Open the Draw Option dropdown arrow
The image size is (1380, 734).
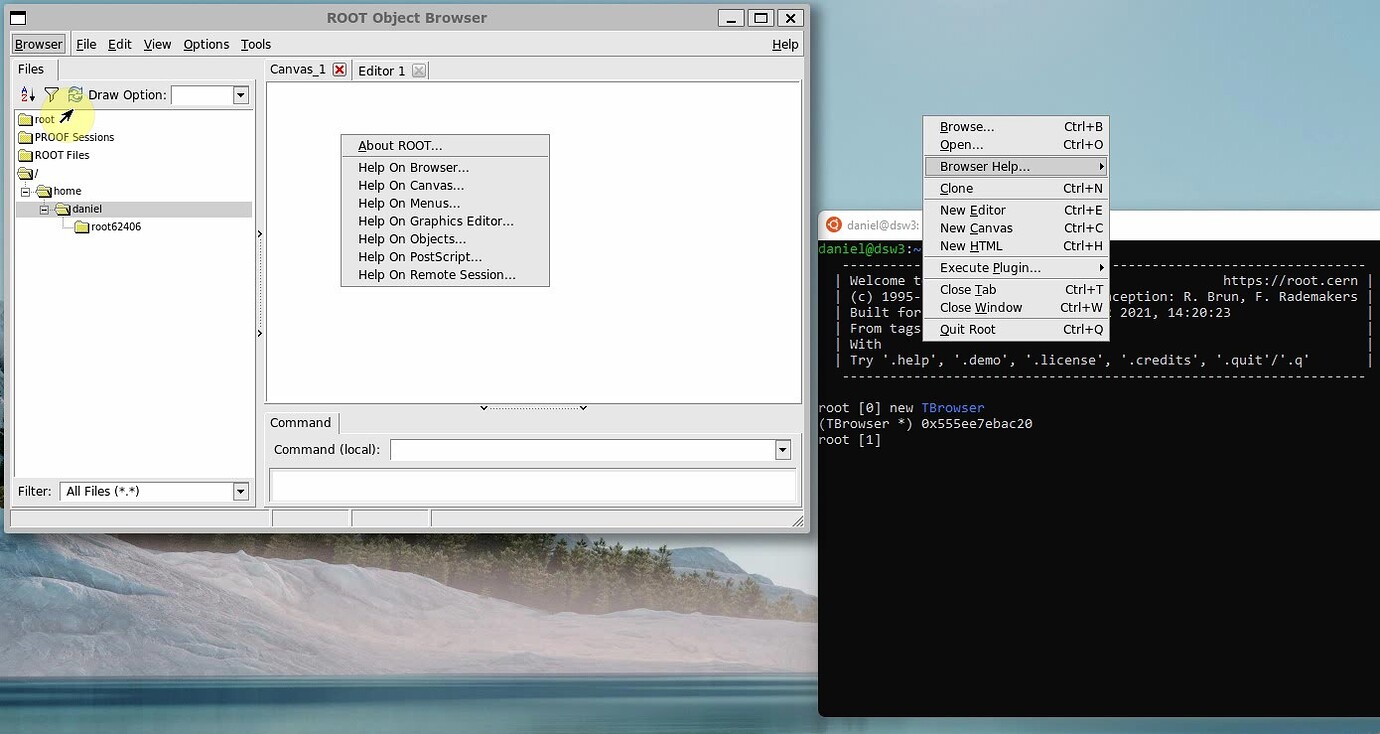[240, 95]
